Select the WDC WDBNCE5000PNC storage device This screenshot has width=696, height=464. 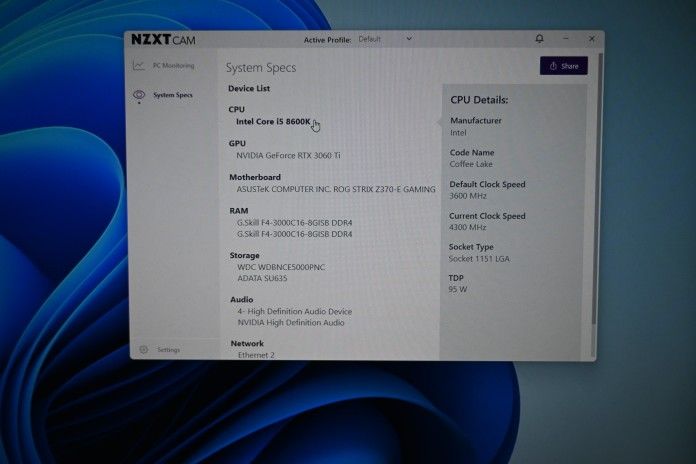pos(281,267)
